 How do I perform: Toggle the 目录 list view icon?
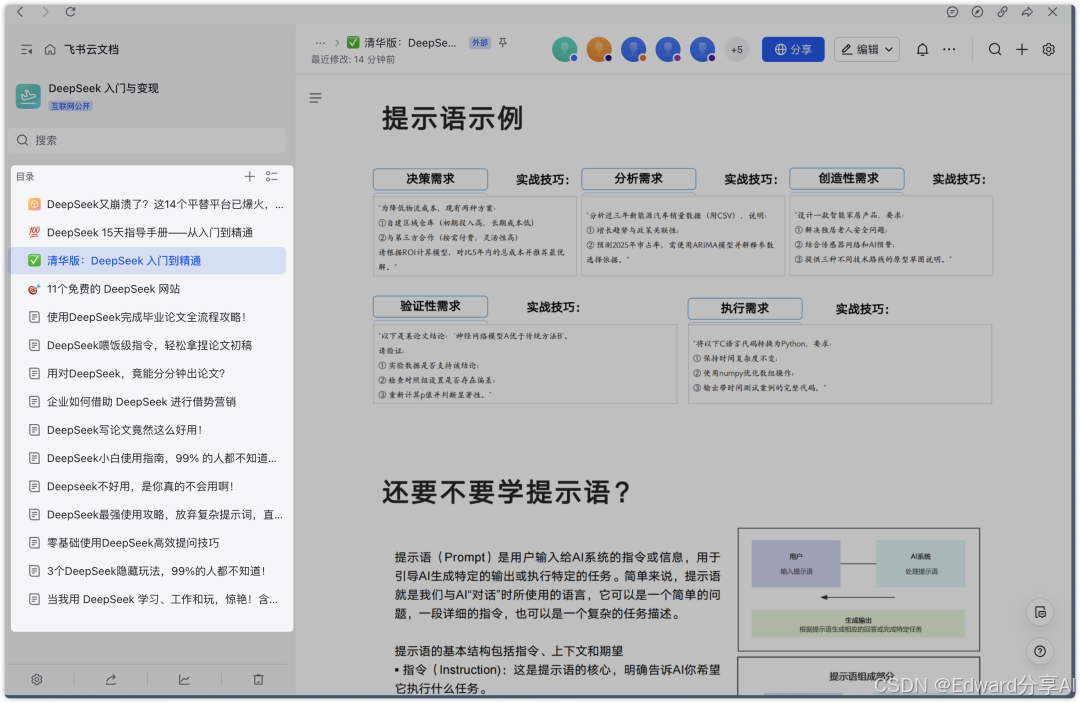point(272,177)
